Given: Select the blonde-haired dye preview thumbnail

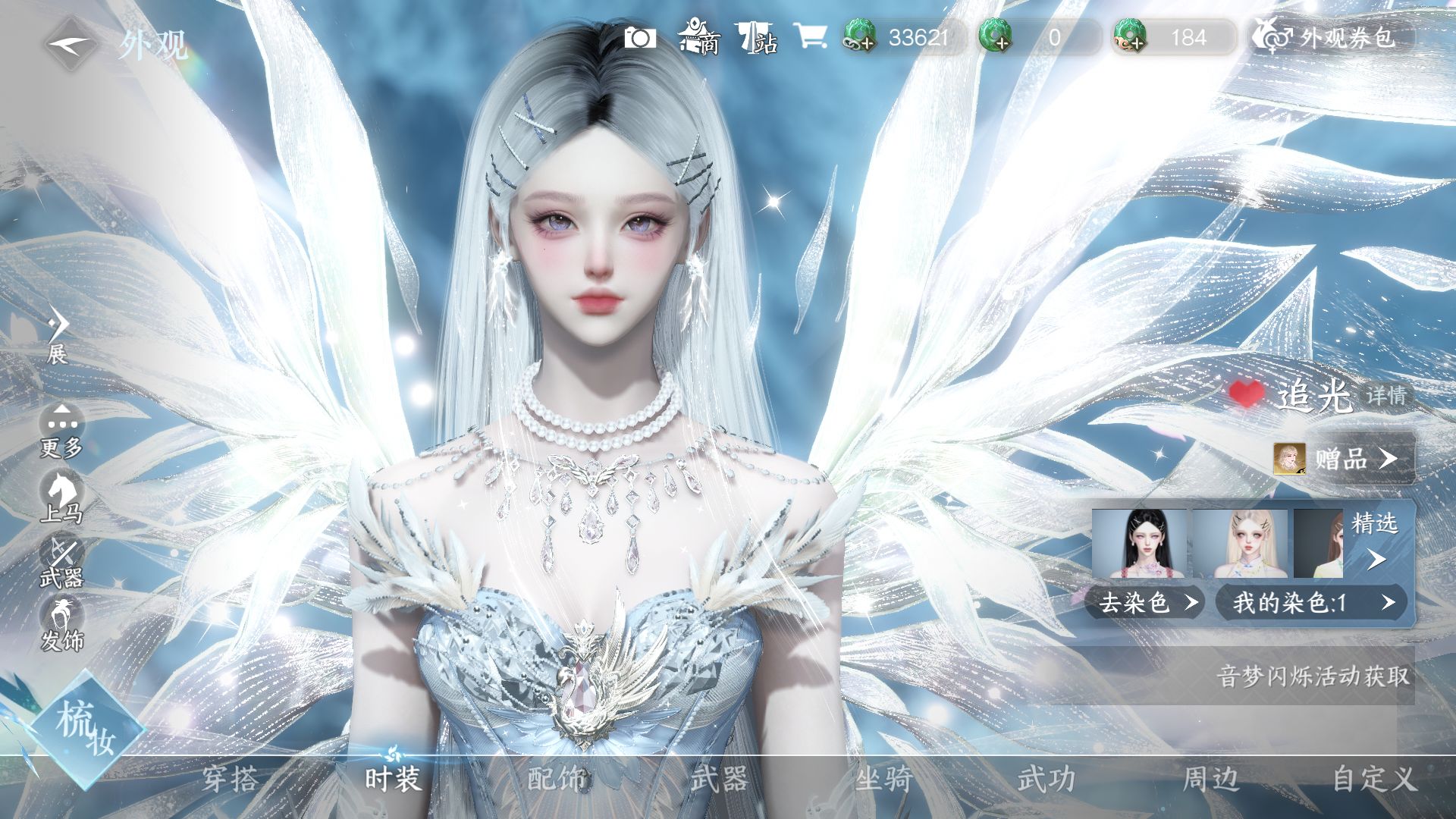Looking at the screenshot, I should [1240, 544].
